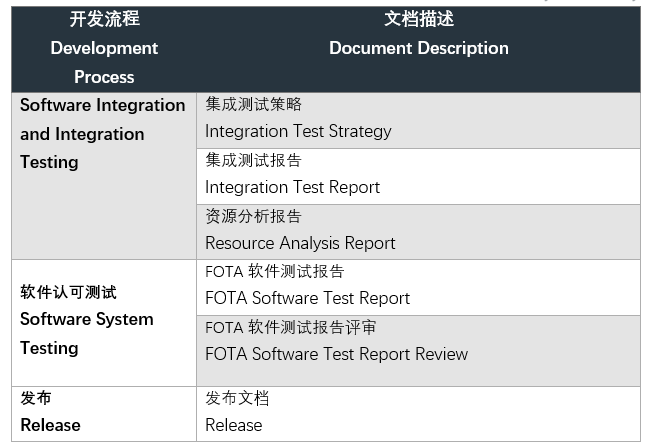The image size is (653, 447).
Task: Click the 开发流程 header text
Action: point(104,19)
